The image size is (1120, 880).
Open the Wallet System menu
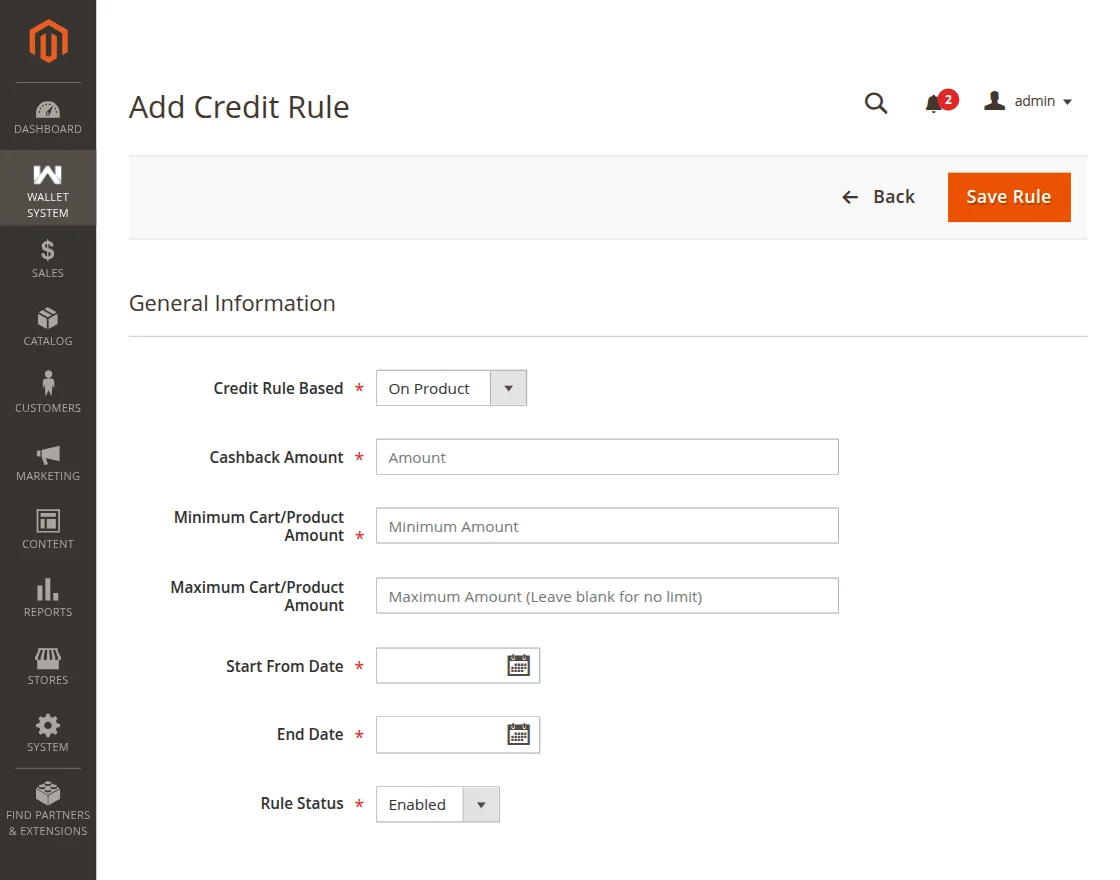pyautogui.click(x=48, y=189)
